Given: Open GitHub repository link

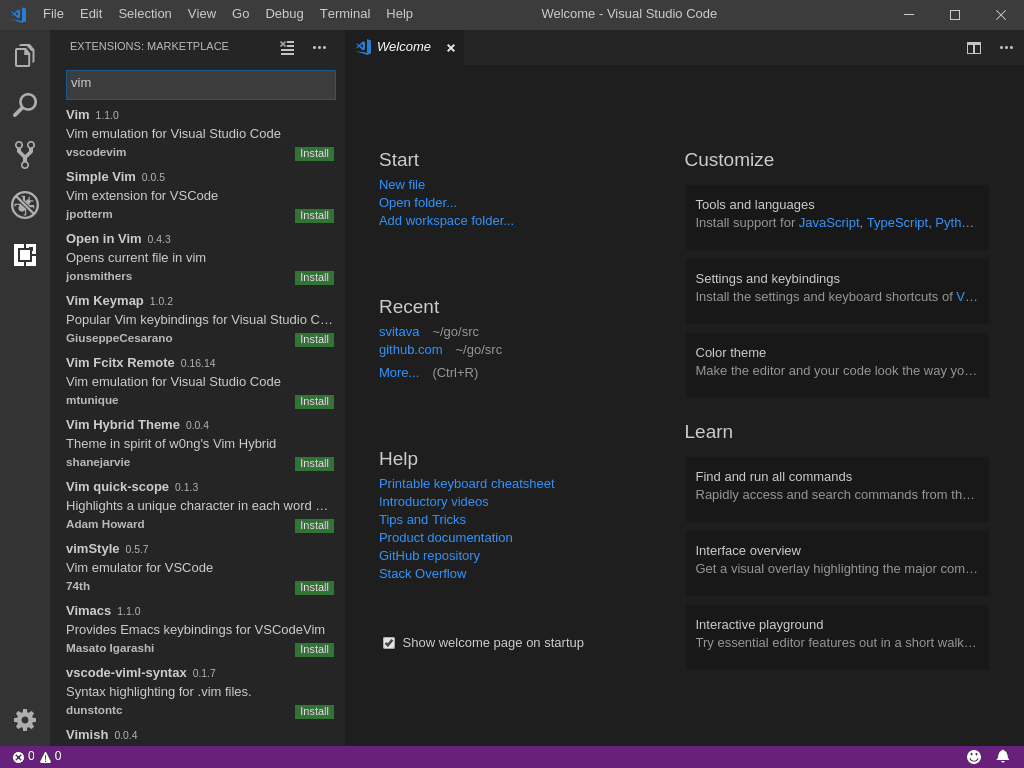Looking at the screenshot, I should coord(429,556).
